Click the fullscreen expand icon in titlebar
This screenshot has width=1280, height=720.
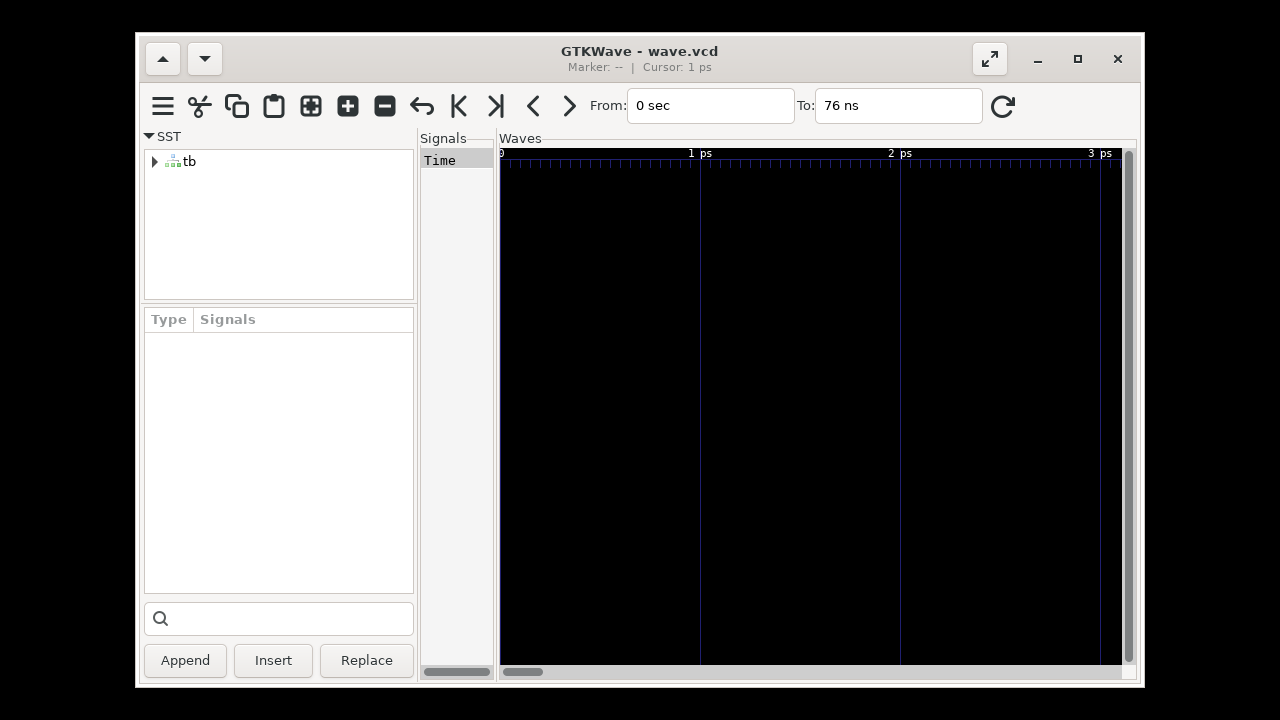click(990, 59)
